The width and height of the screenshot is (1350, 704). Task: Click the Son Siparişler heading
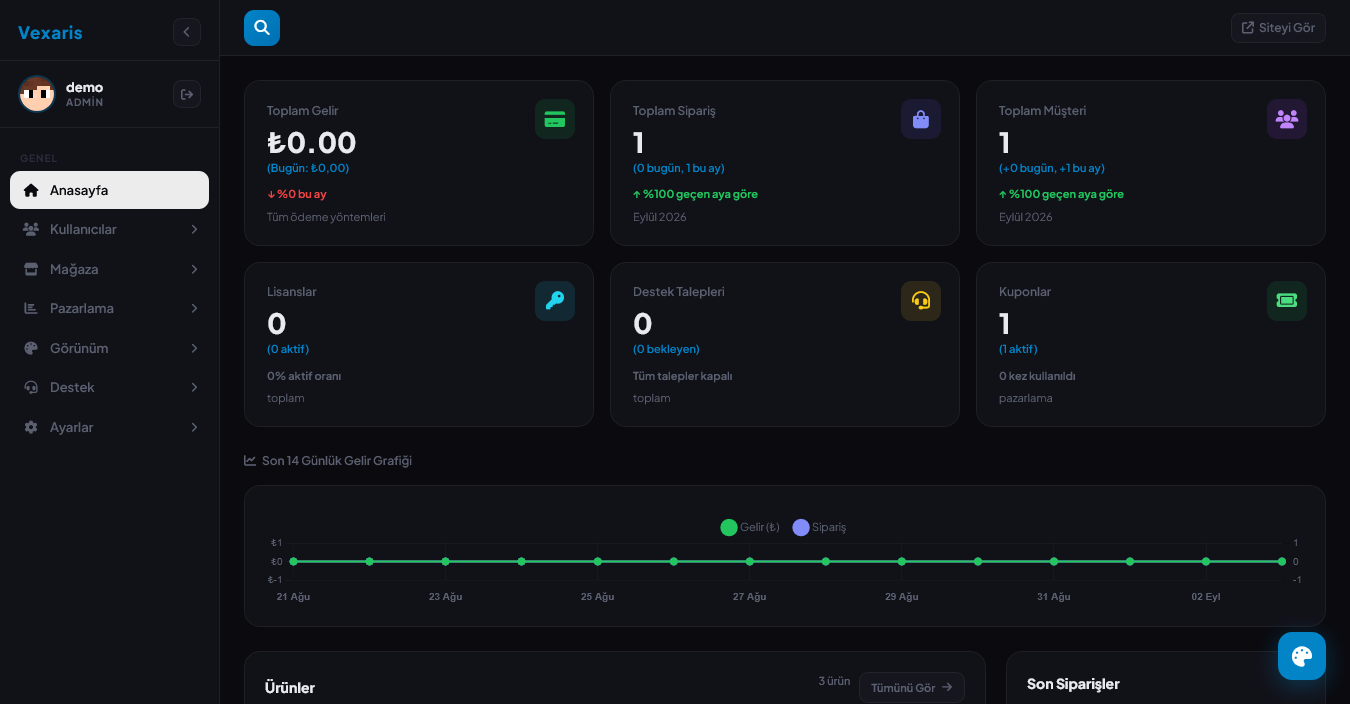click(x=1073, y=684)
